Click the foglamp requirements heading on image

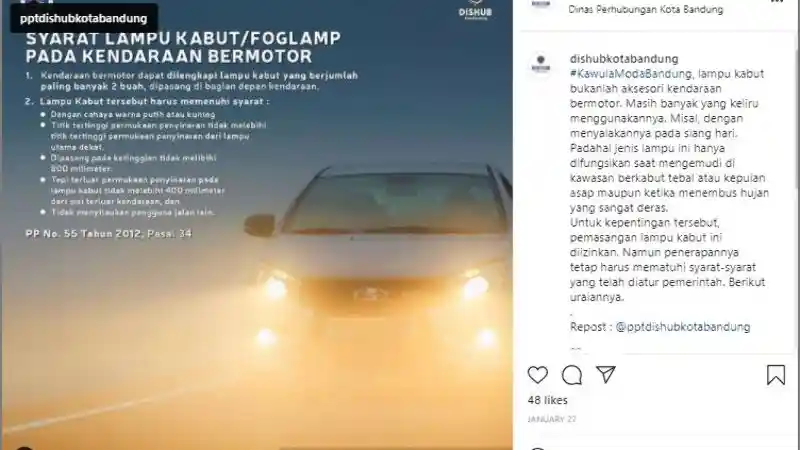tap(183, 47)
